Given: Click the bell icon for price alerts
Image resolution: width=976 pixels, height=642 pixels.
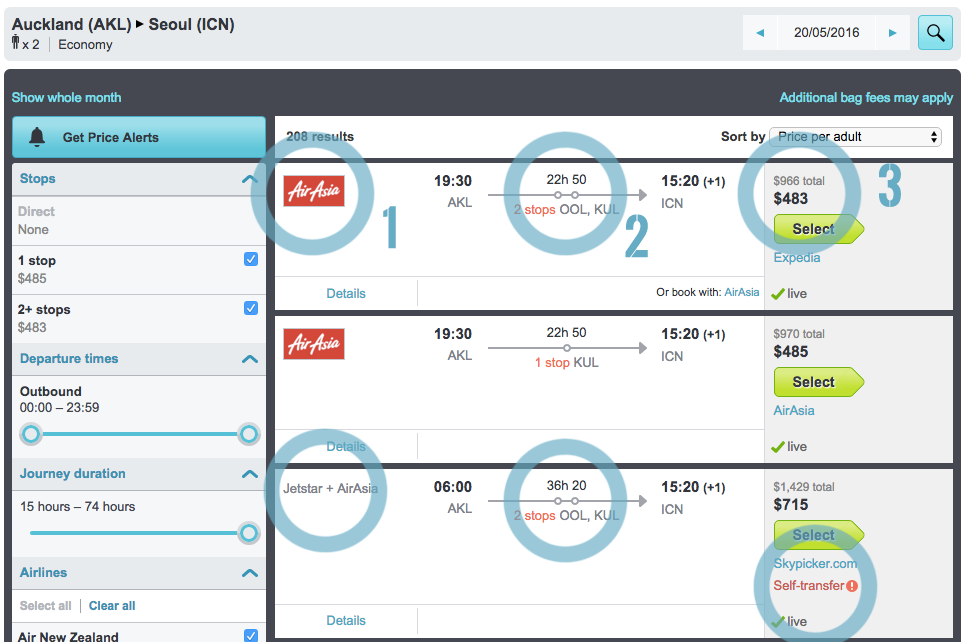Looking at the screenshot, I should click(37, 137).
